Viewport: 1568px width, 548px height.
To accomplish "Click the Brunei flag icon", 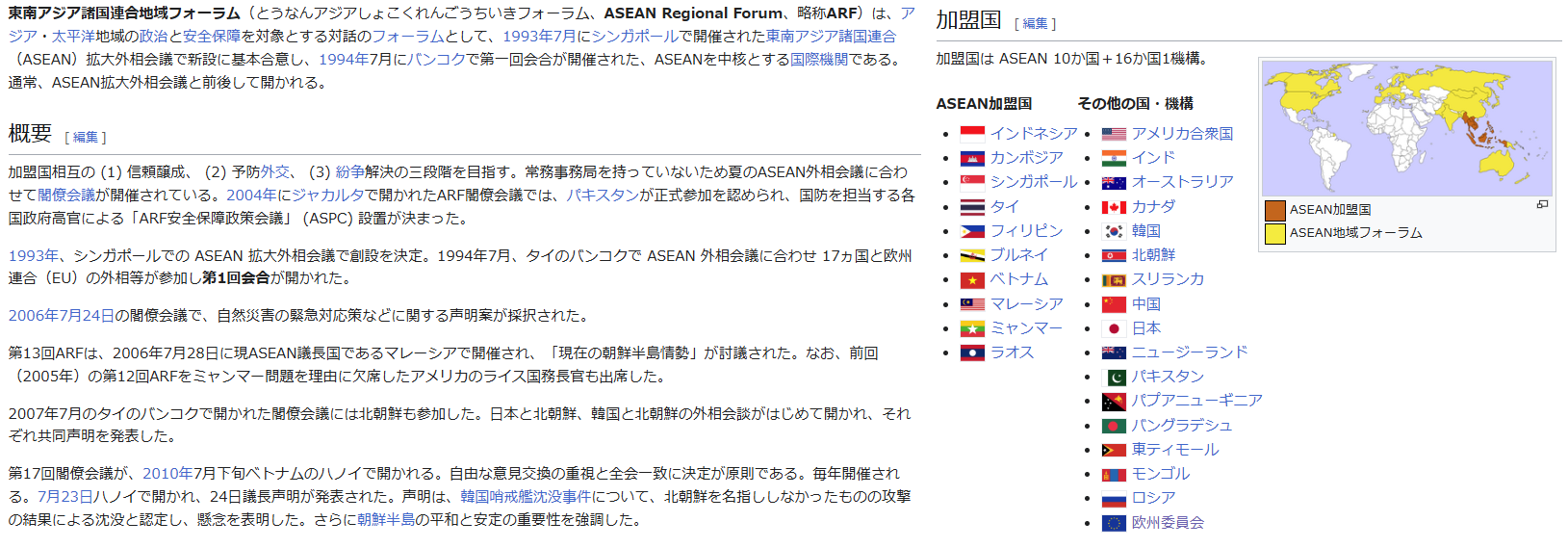I will pyautogui.click(x=972, y=255).
